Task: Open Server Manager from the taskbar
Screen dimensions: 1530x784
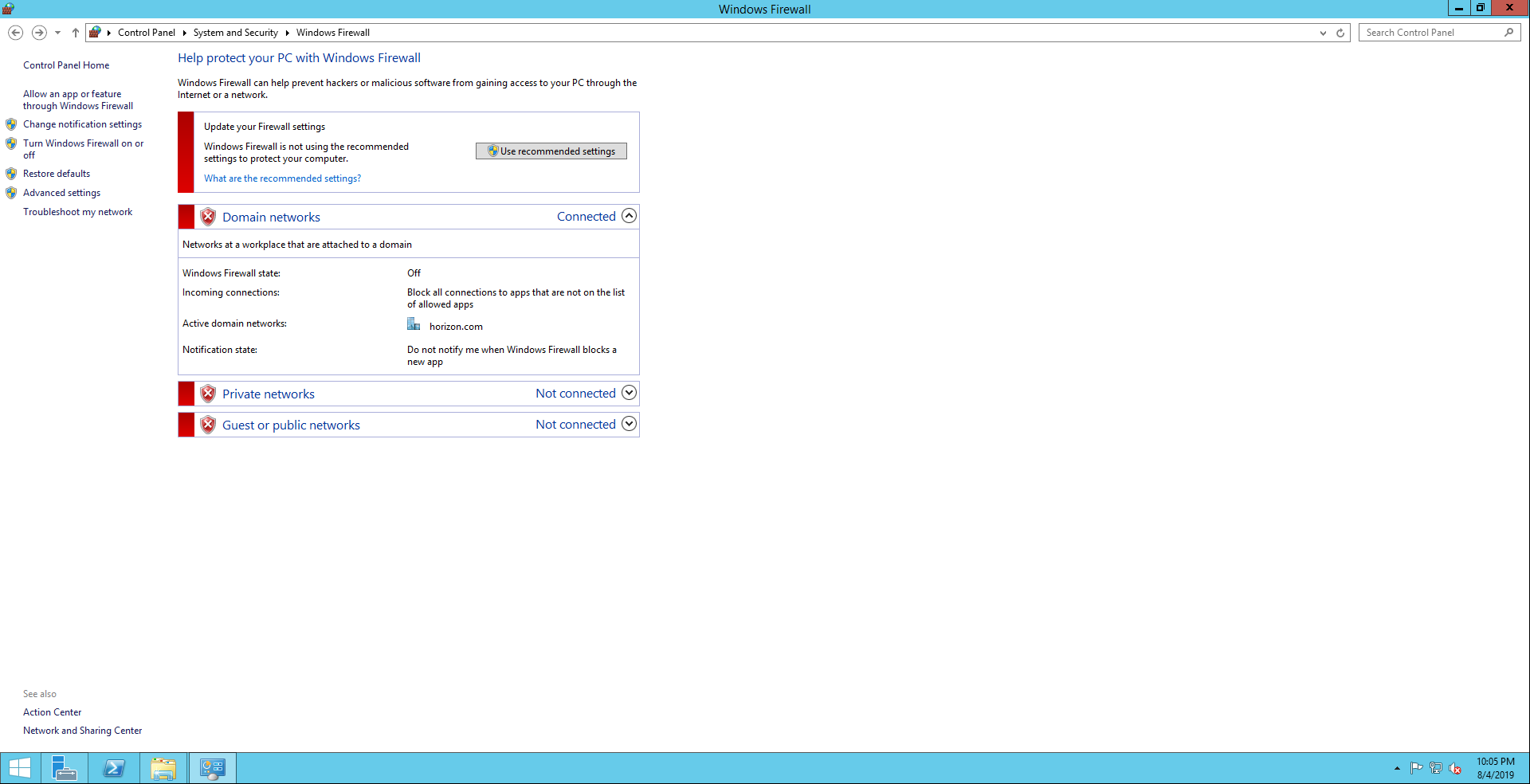Action: click(x=64, y=768)
